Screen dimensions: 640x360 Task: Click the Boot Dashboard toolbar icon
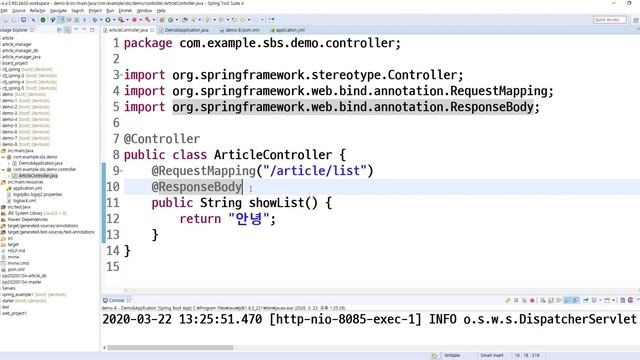click(x=43, y=20)
